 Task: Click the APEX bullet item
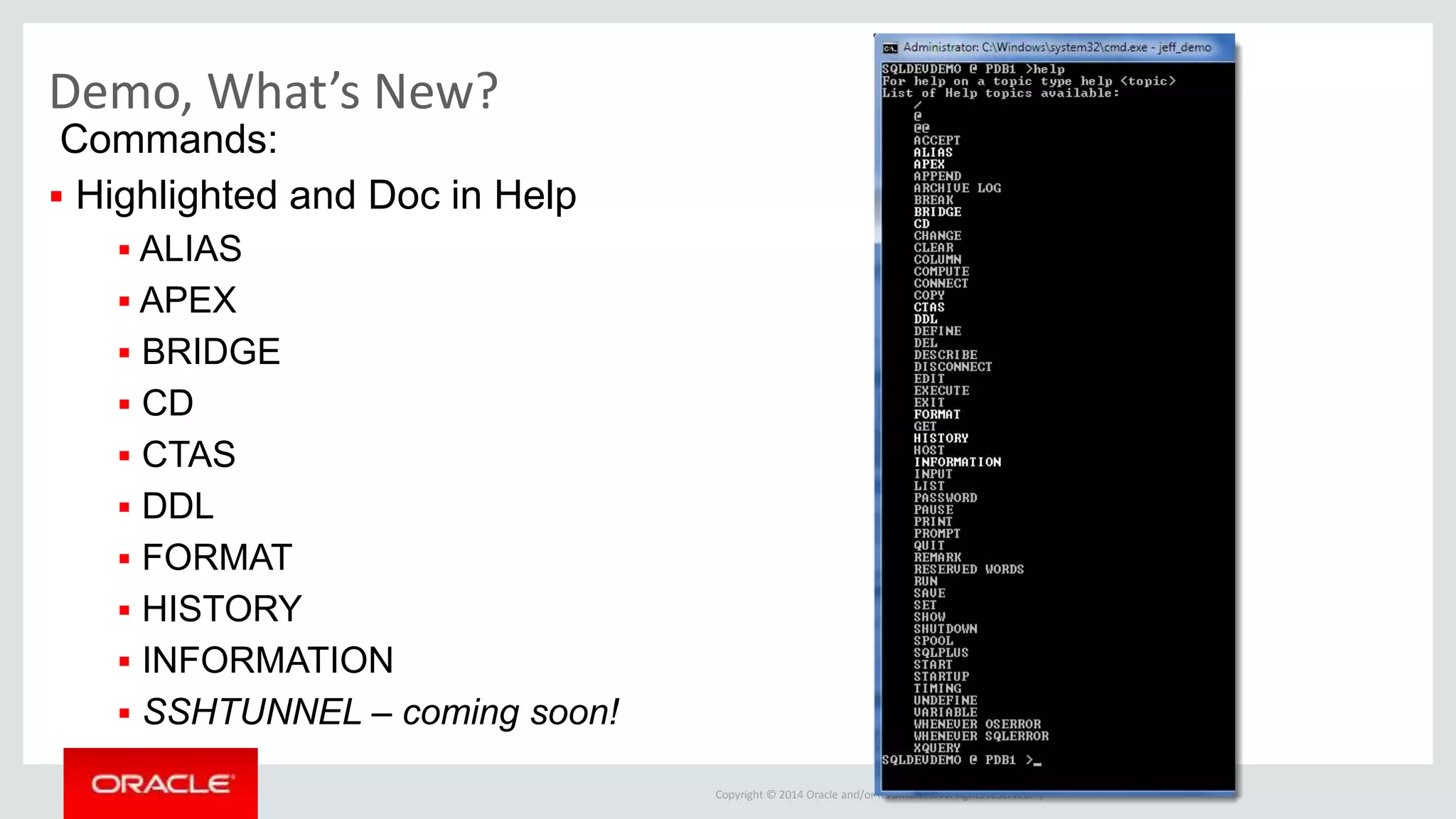tap(188, 300)
